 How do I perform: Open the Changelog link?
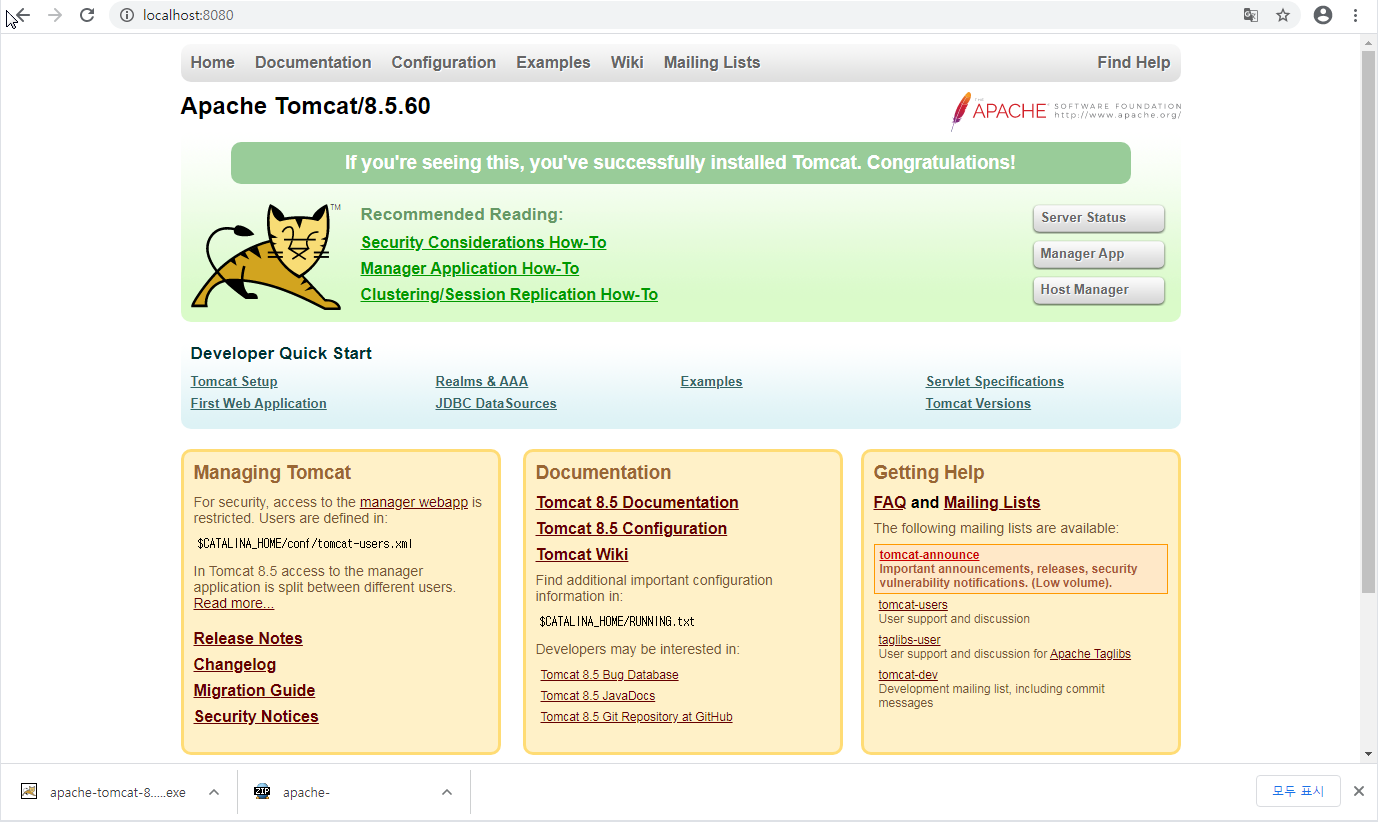tap(235, 664)
